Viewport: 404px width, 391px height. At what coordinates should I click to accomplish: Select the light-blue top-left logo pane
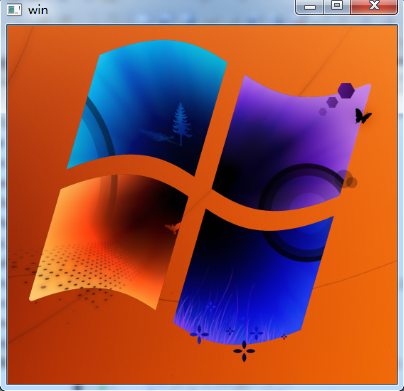(147, 107)
